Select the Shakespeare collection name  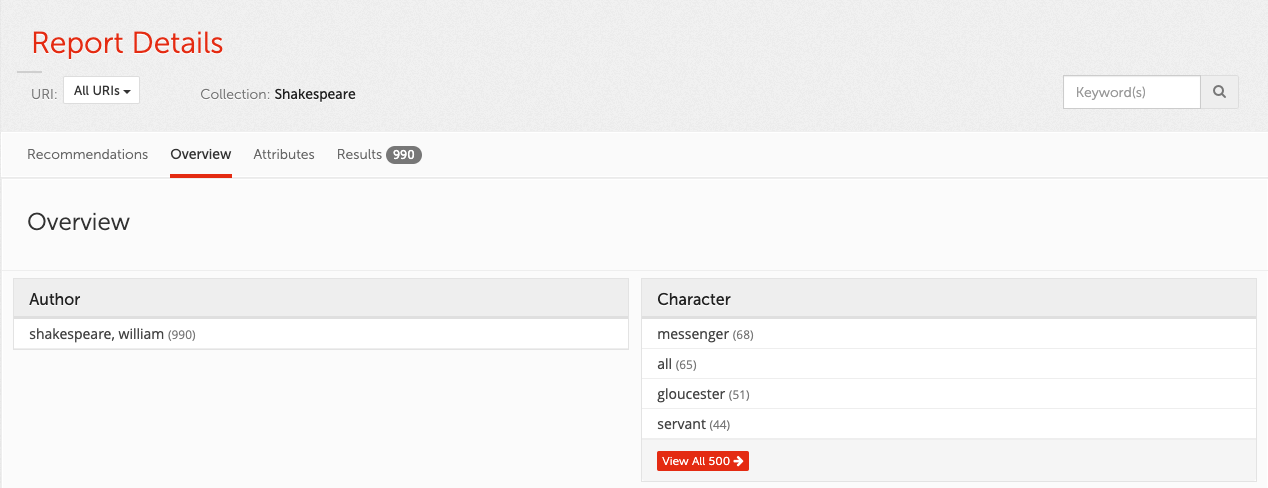pos(315,94)
